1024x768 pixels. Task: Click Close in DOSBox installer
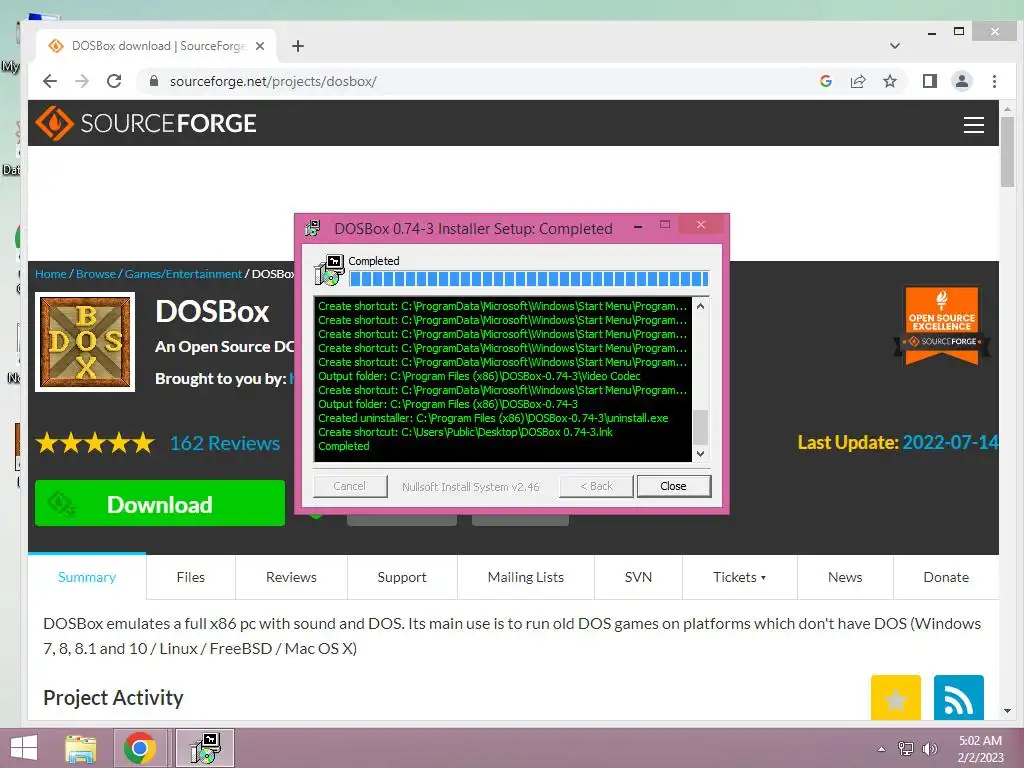coord(673,486)
